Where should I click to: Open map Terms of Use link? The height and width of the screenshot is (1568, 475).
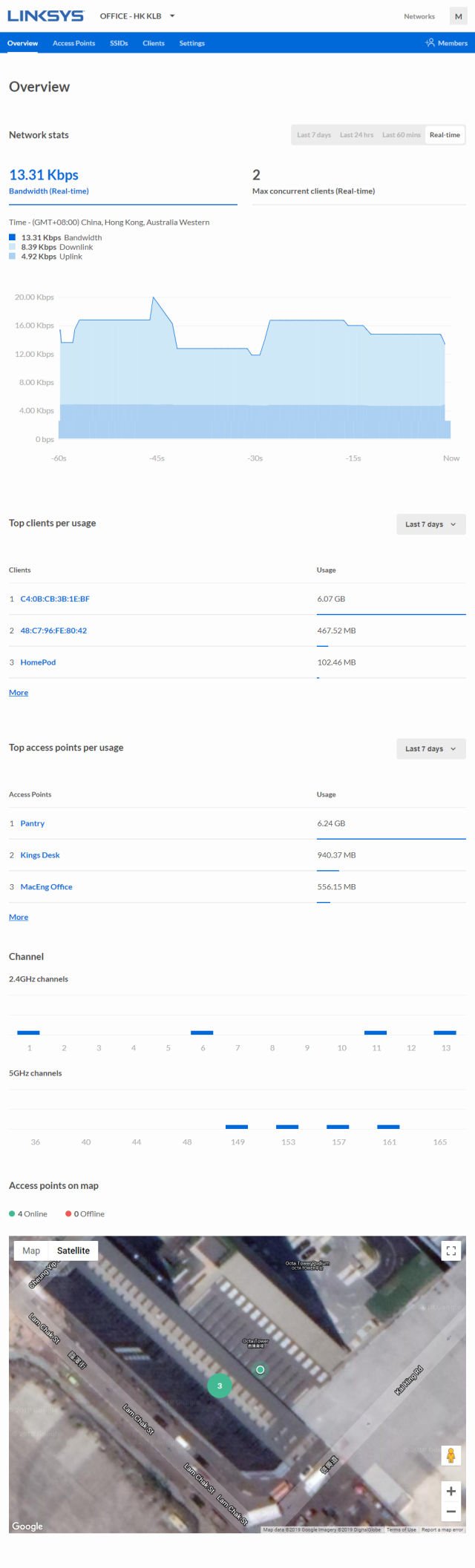402,1529
